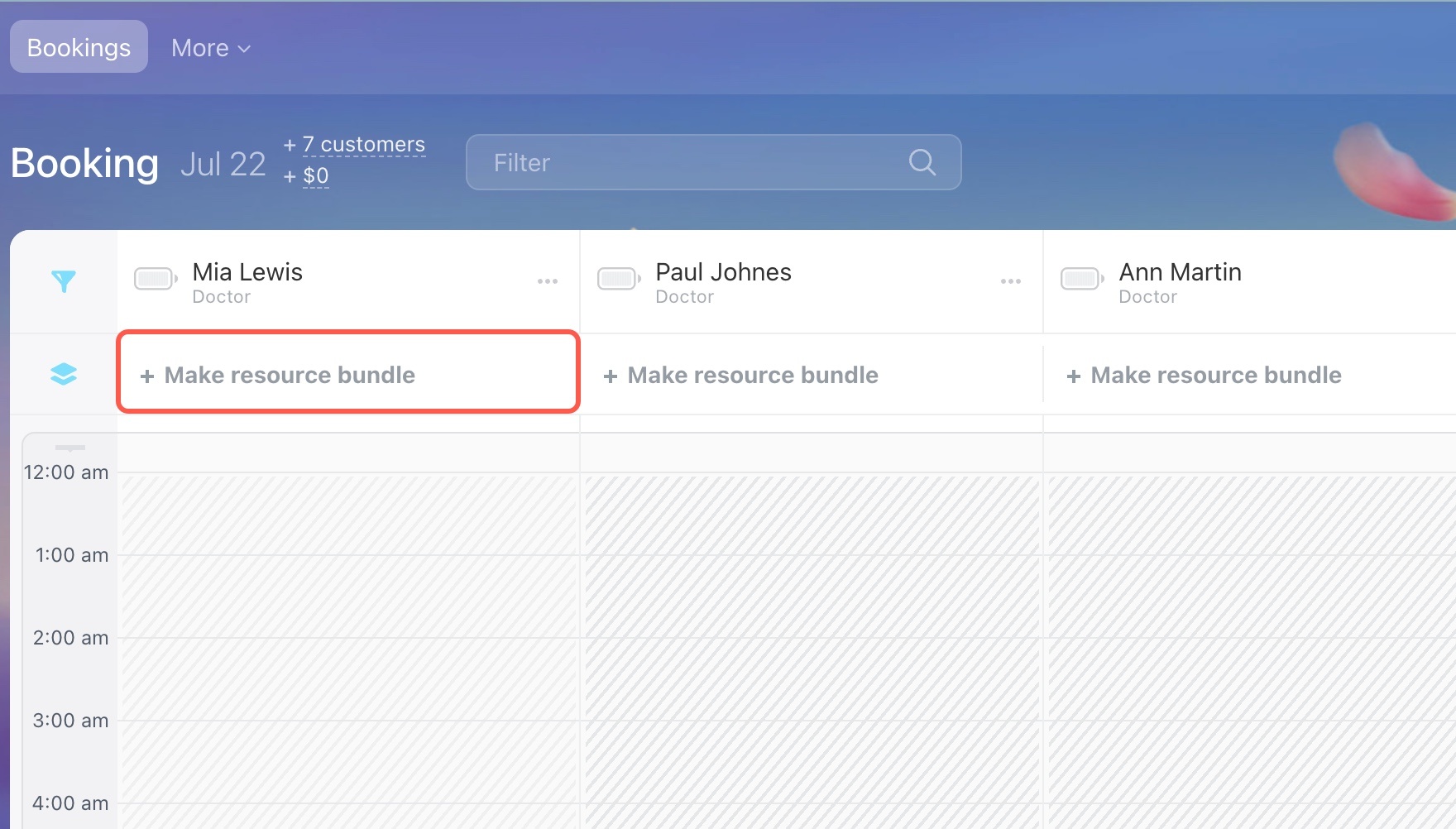Click the handle above 12:00 am
The width and height of the screenshot is (1456, 829).
pyautogui.click(x=70, y=448)
